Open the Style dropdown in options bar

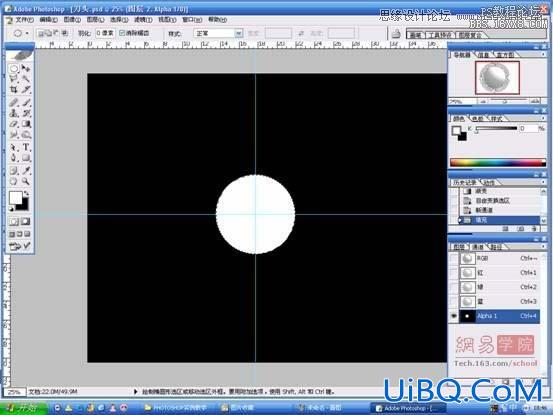(218, 33)
